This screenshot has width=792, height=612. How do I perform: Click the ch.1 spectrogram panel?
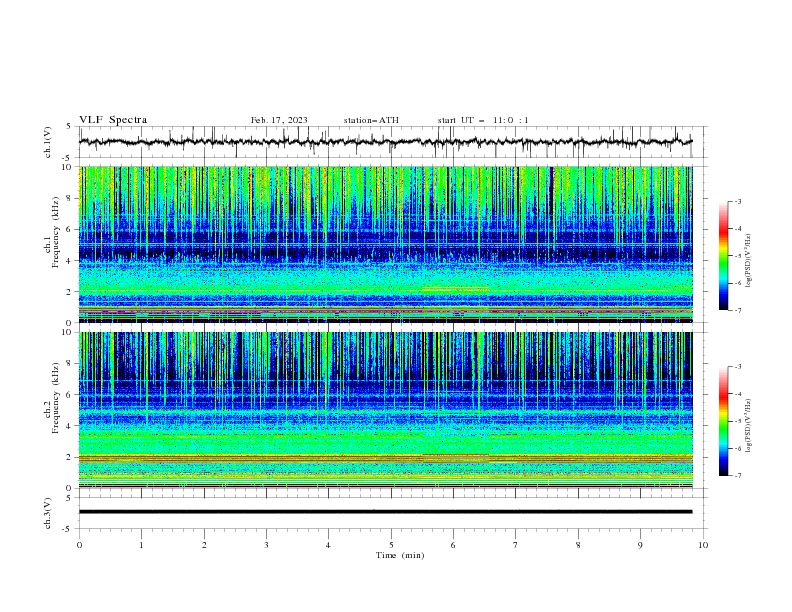point(386,244)
